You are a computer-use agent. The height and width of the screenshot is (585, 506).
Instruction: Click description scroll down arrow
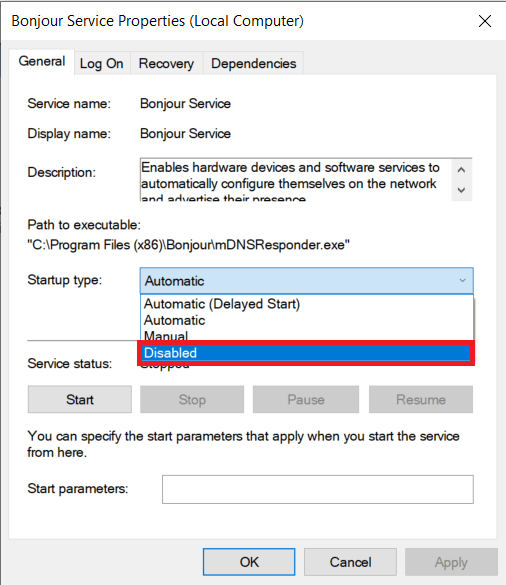tap(461, 190)
